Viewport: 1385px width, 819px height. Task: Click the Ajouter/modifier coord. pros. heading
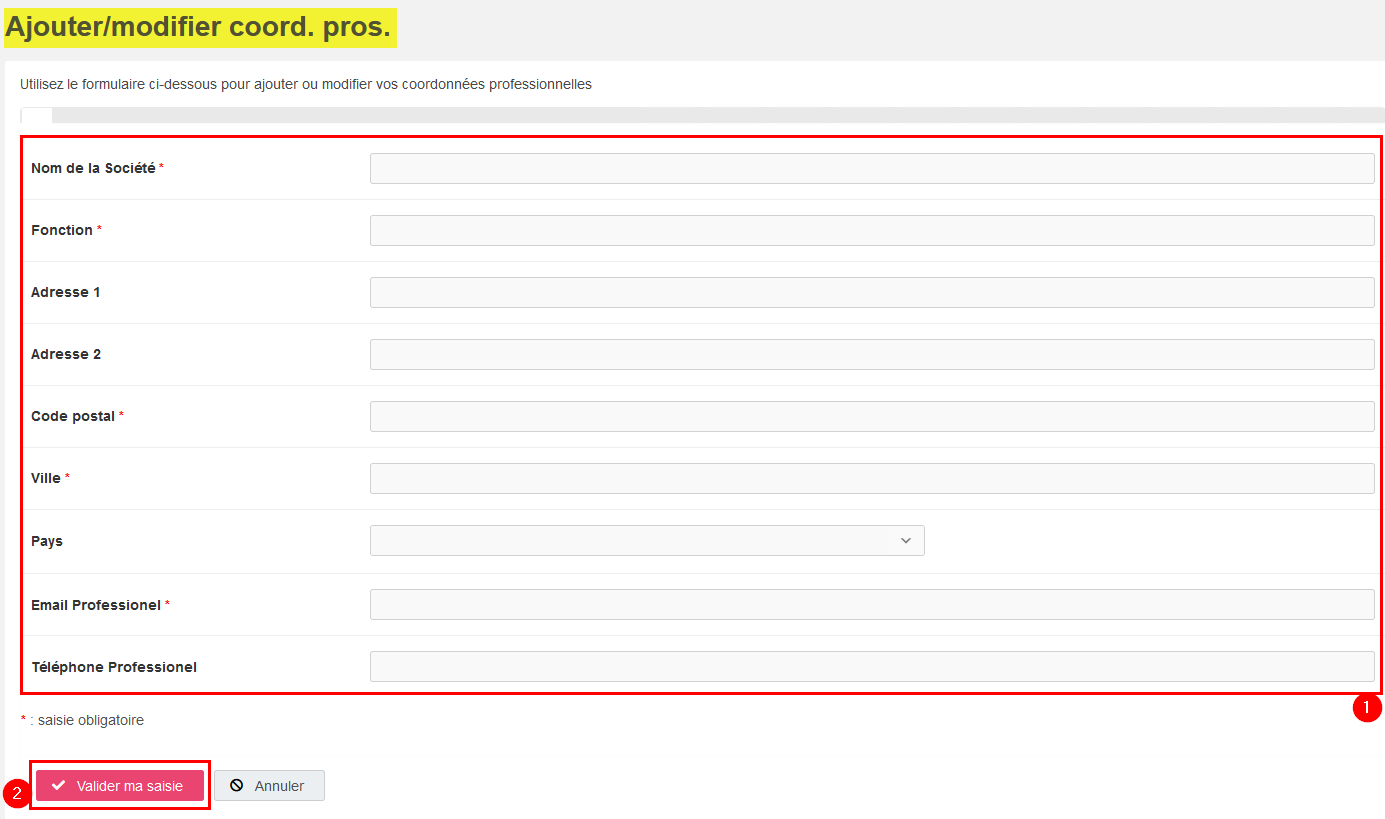click(x=198, y=27)
